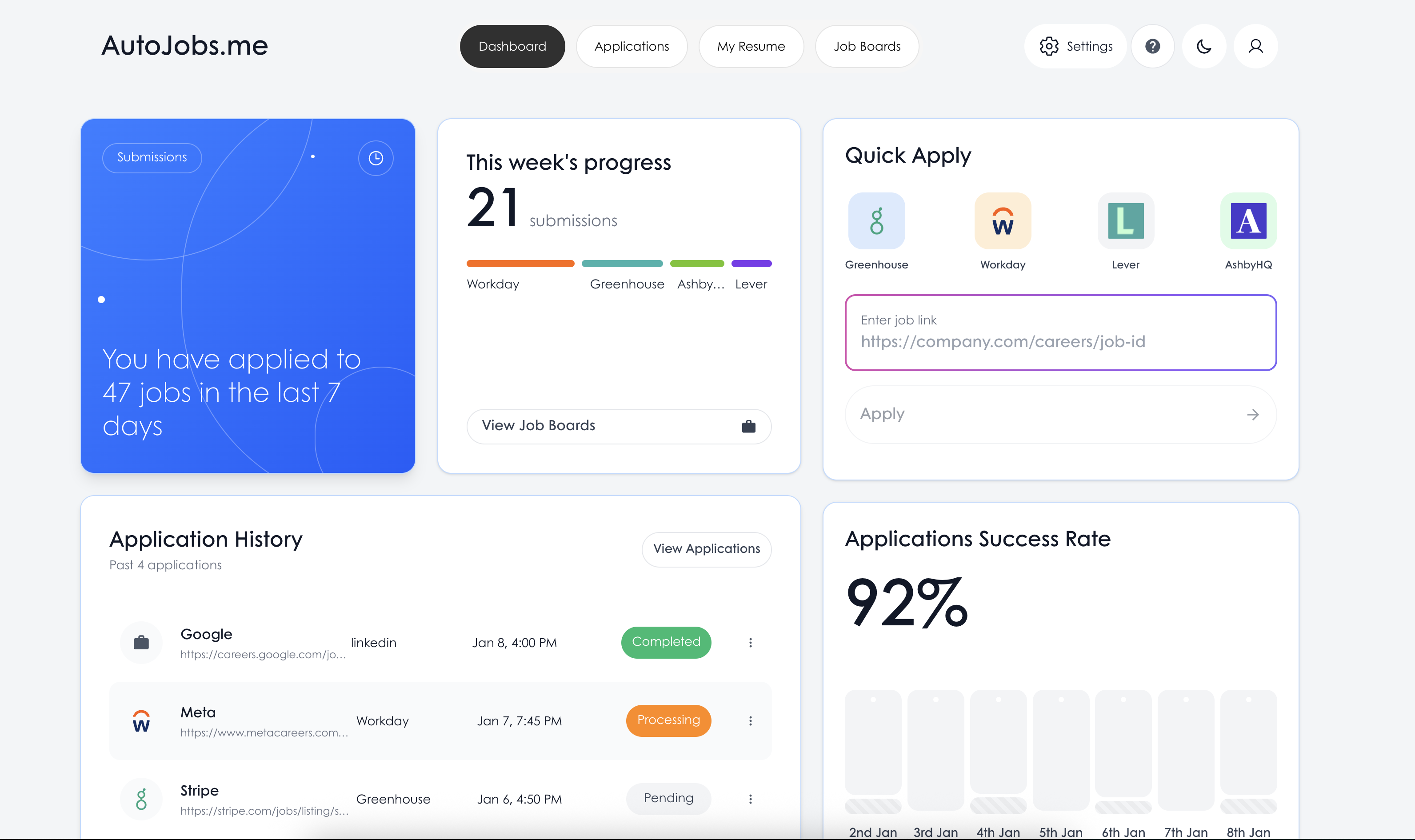Switch to the Applications tab
1415x840 pixels.
pos(632,46)
